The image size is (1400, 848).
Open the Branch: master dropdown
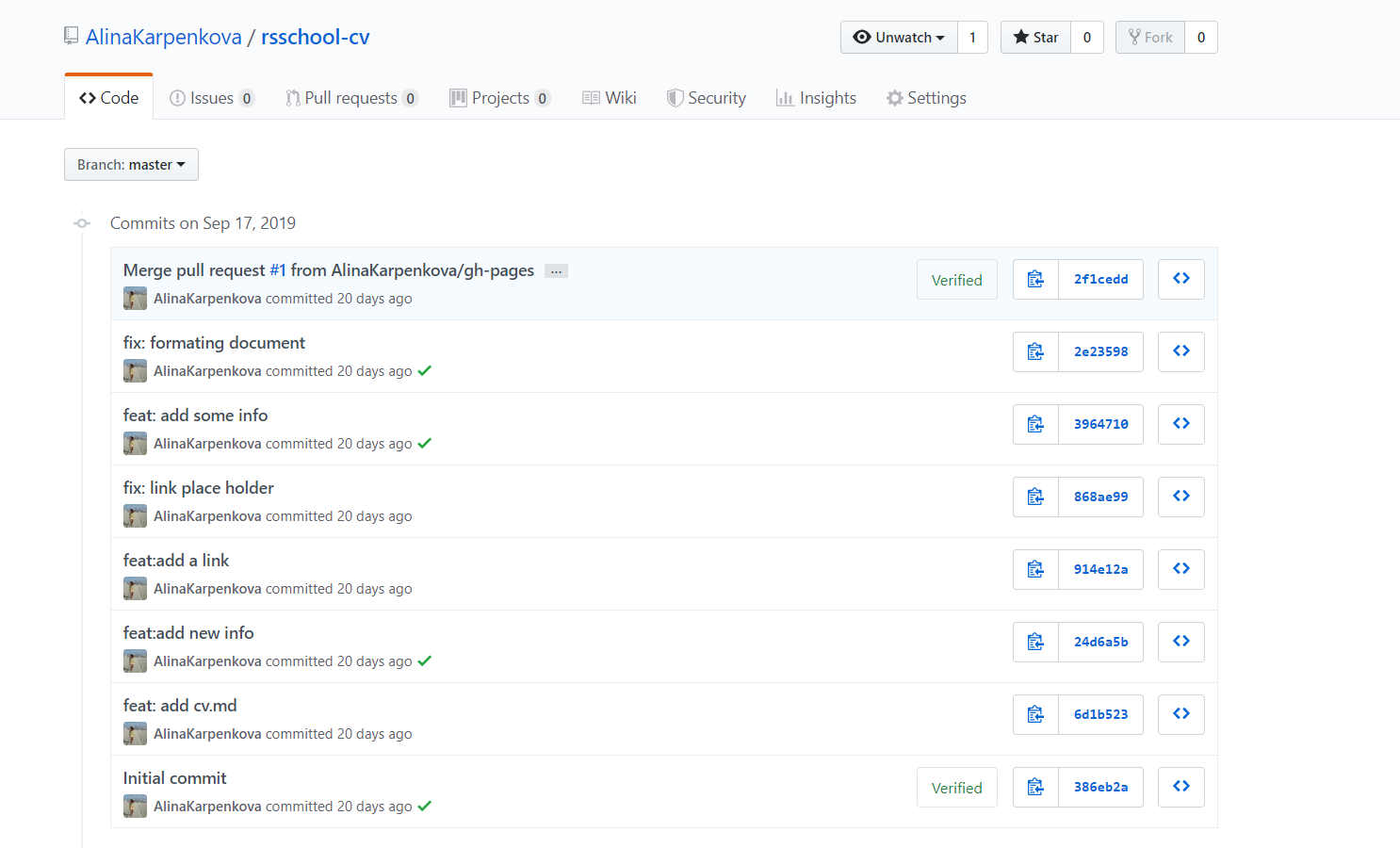pyautogui.click(x=131, y=164)
